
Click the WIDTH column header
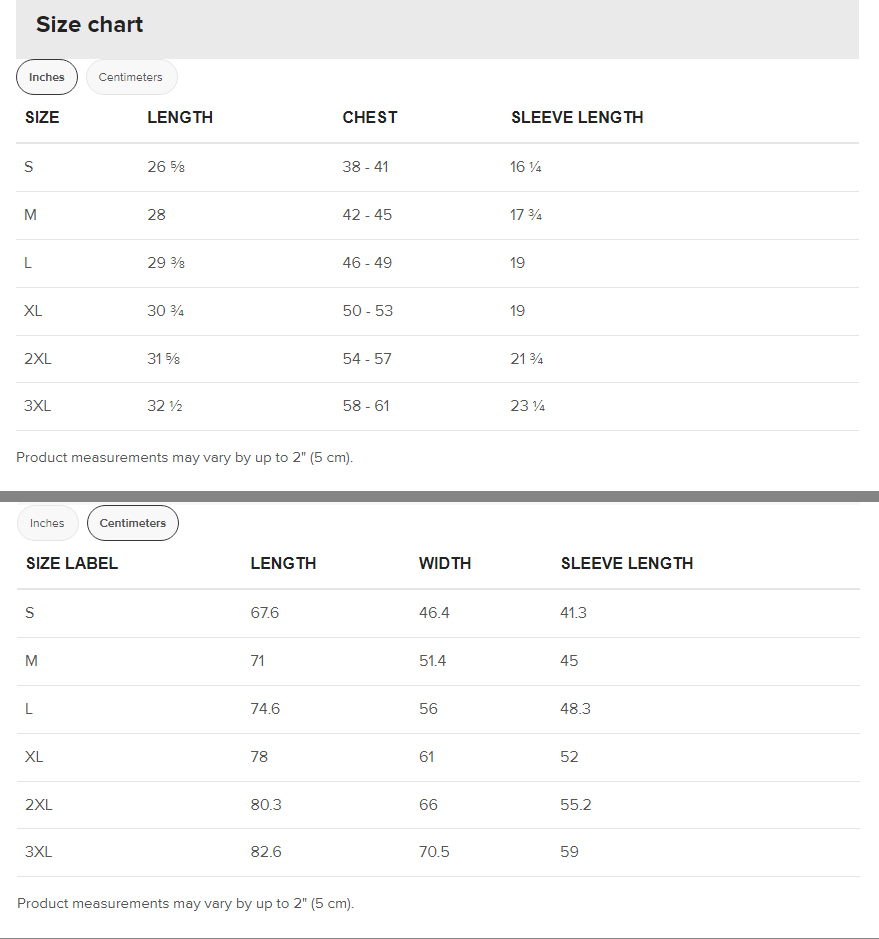tap(445, 563)
